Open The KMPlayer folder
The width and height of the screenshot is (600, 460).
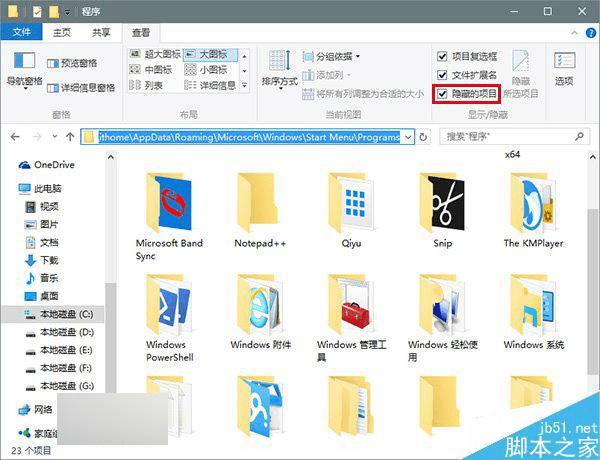click(x=533, y=210)
